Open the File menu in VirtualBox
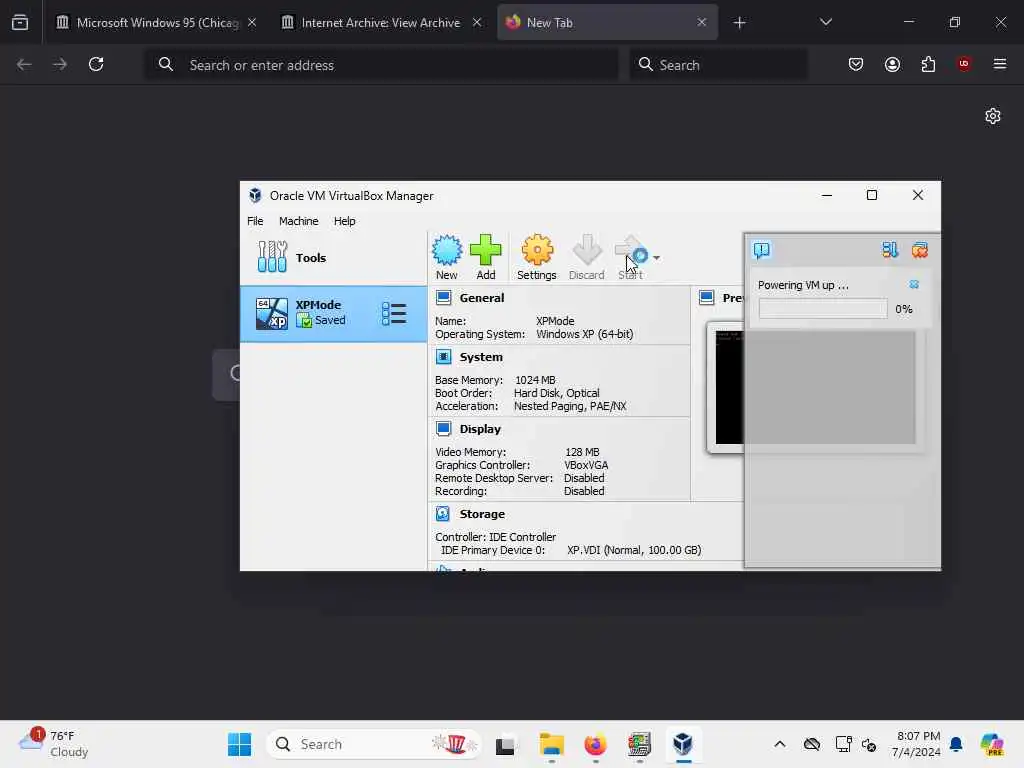 [x=255, y=221]
